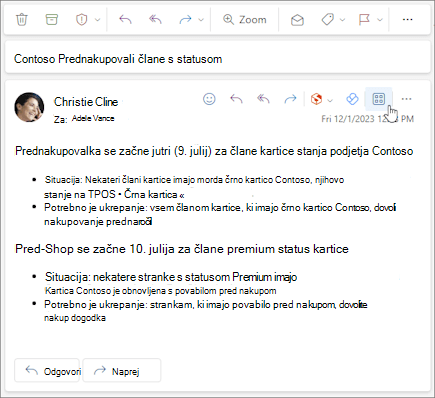Screen dimensions: 435x398
Task: Click the bullet 'Situacija: nekatere stranke s statusom Premium'
Action: 171,277
